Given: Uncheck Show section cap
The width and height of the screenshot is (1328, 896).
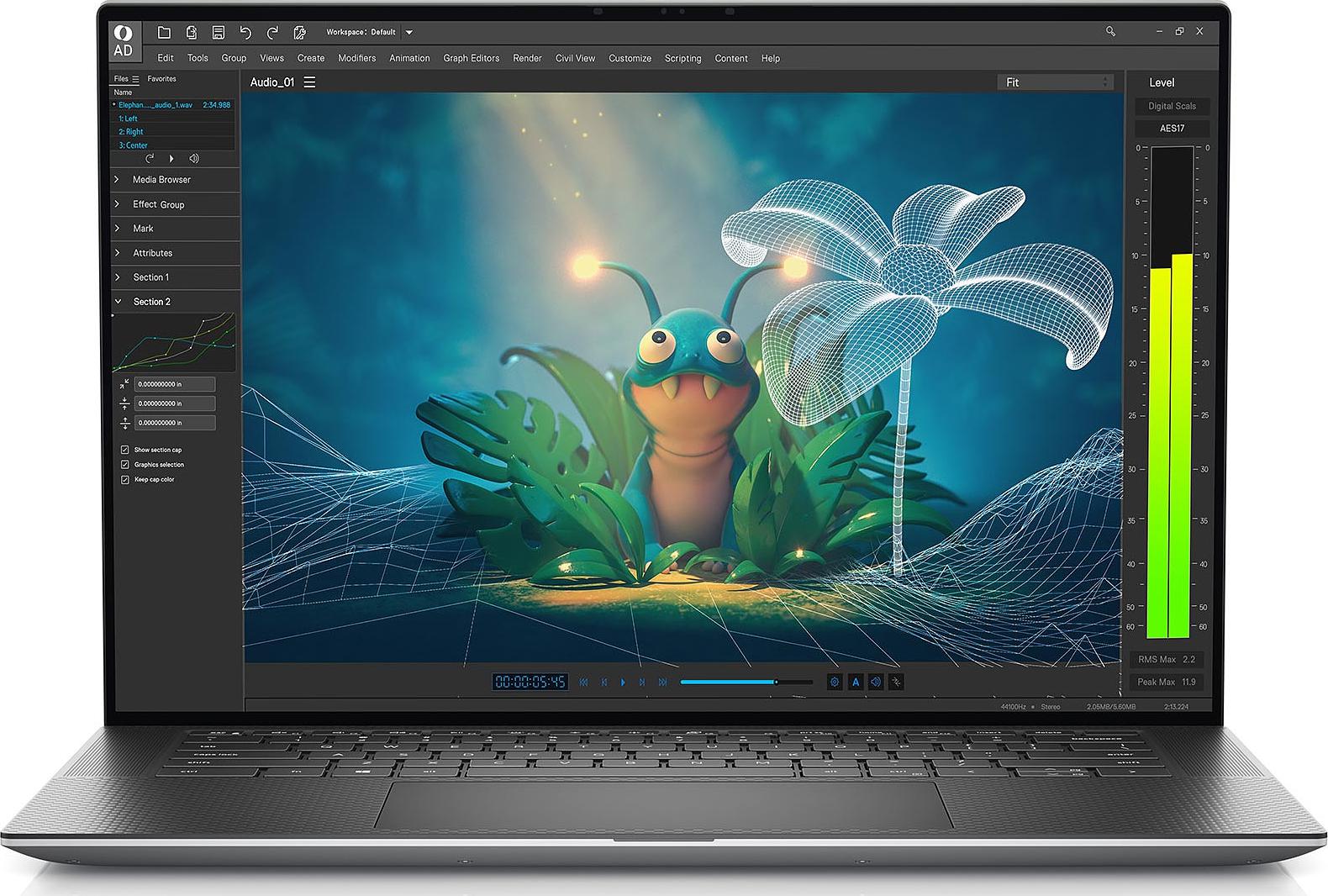Looking at the screenshot, I should coord(125,450).
